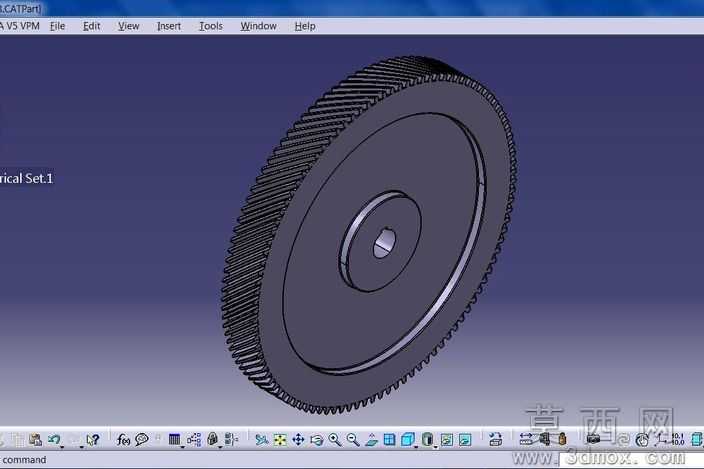
Task: Expand the Undo history dropdown arrow
Action: point(62,447)
